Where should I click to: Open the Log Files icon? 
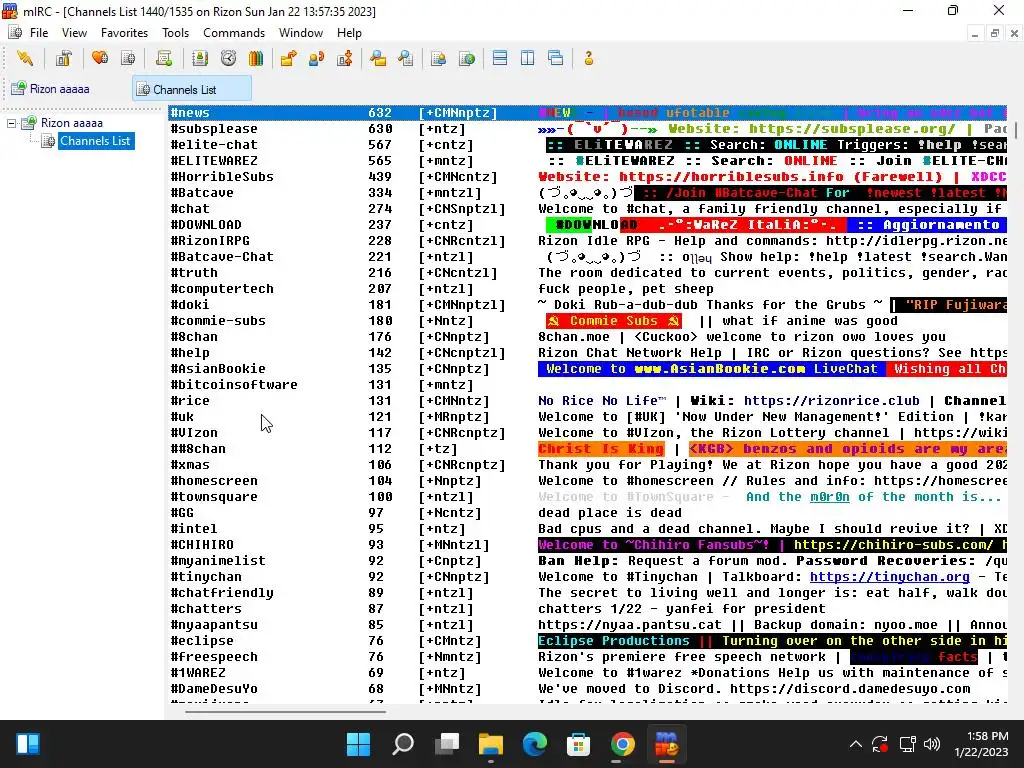pyautogui.click(x=406, y=59)
